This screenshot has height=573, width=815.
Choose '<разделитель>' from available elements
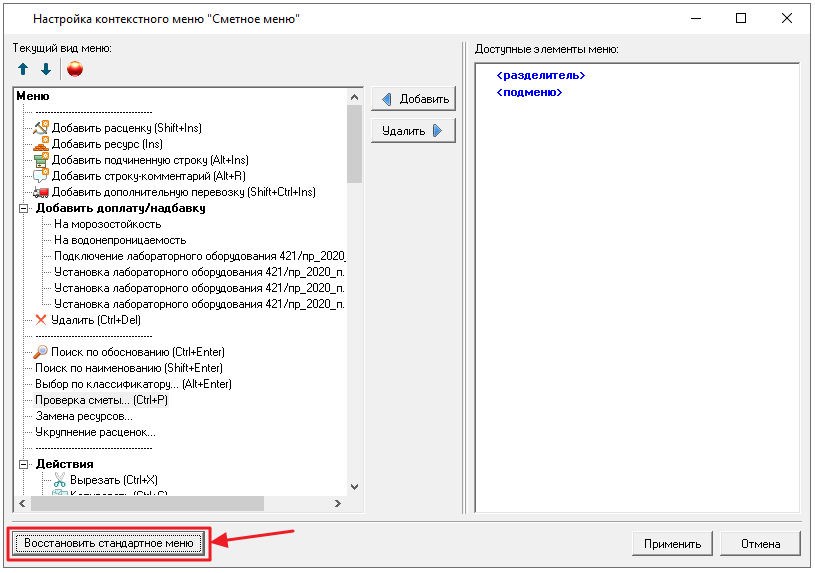540,76
